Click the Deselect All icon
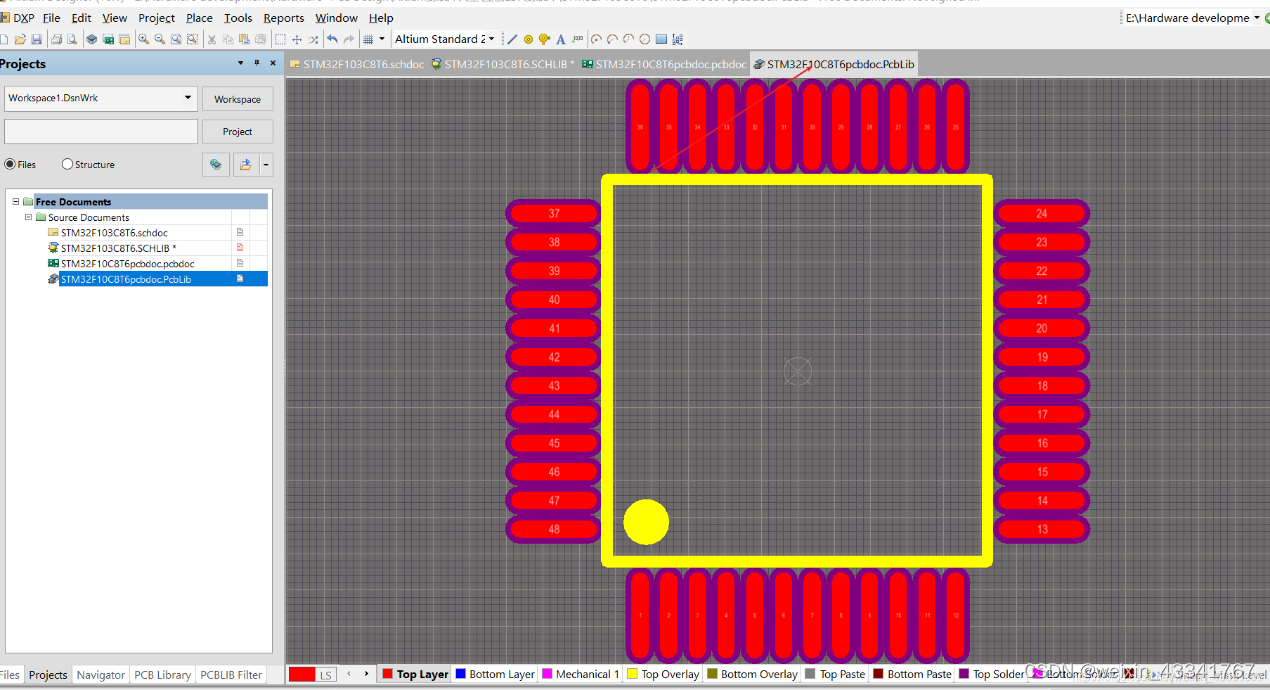1270x690 pixels. click(313, 39)
